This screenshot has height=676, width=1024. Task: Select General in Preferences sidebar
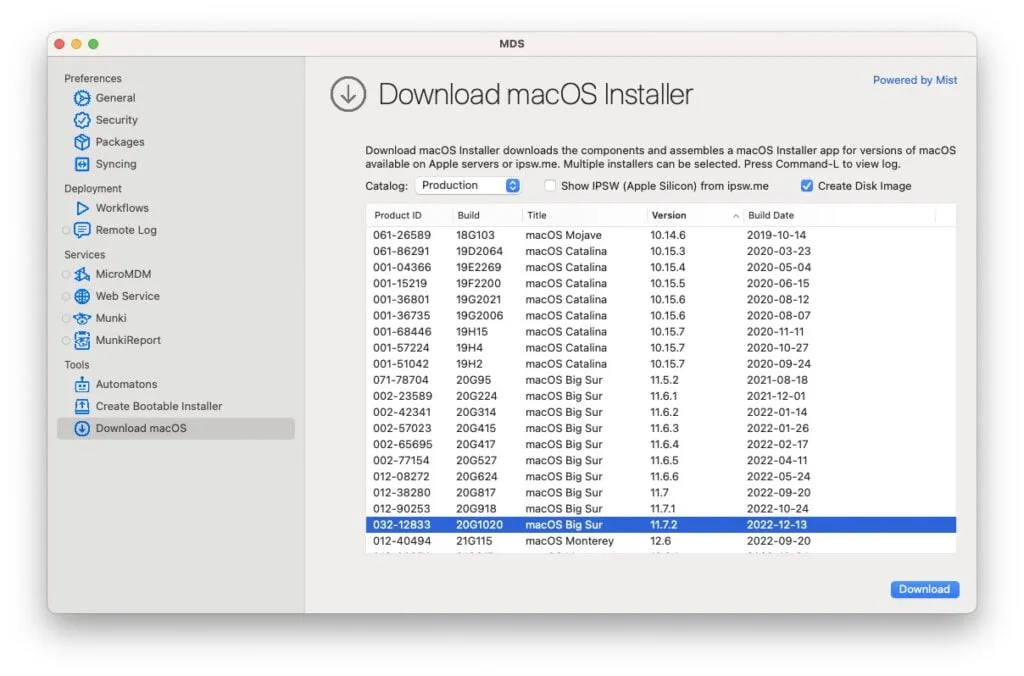(x=116, y=98)
